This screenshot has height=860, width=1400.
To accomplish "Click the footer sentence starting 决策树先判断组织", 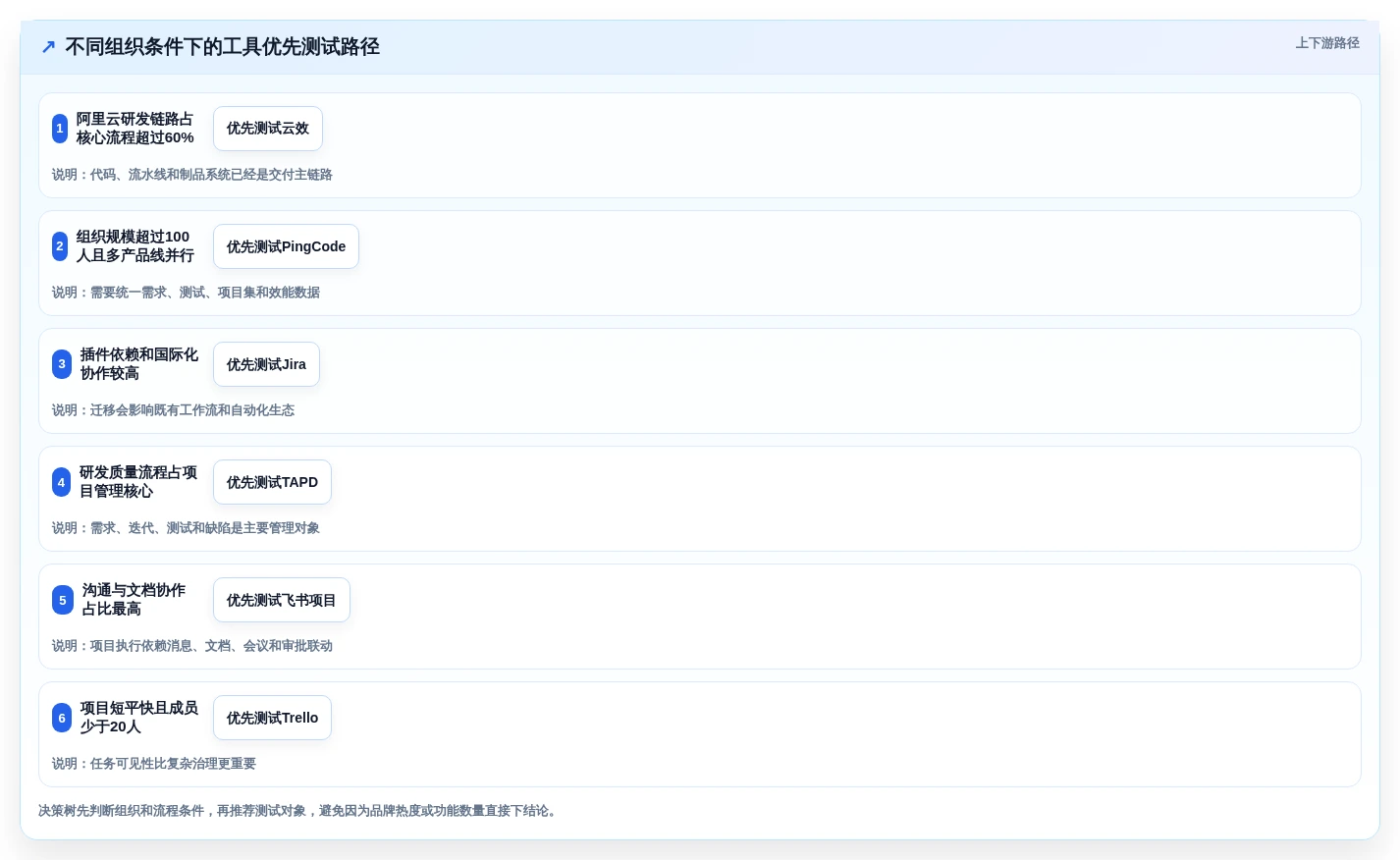I will (299, 811).
